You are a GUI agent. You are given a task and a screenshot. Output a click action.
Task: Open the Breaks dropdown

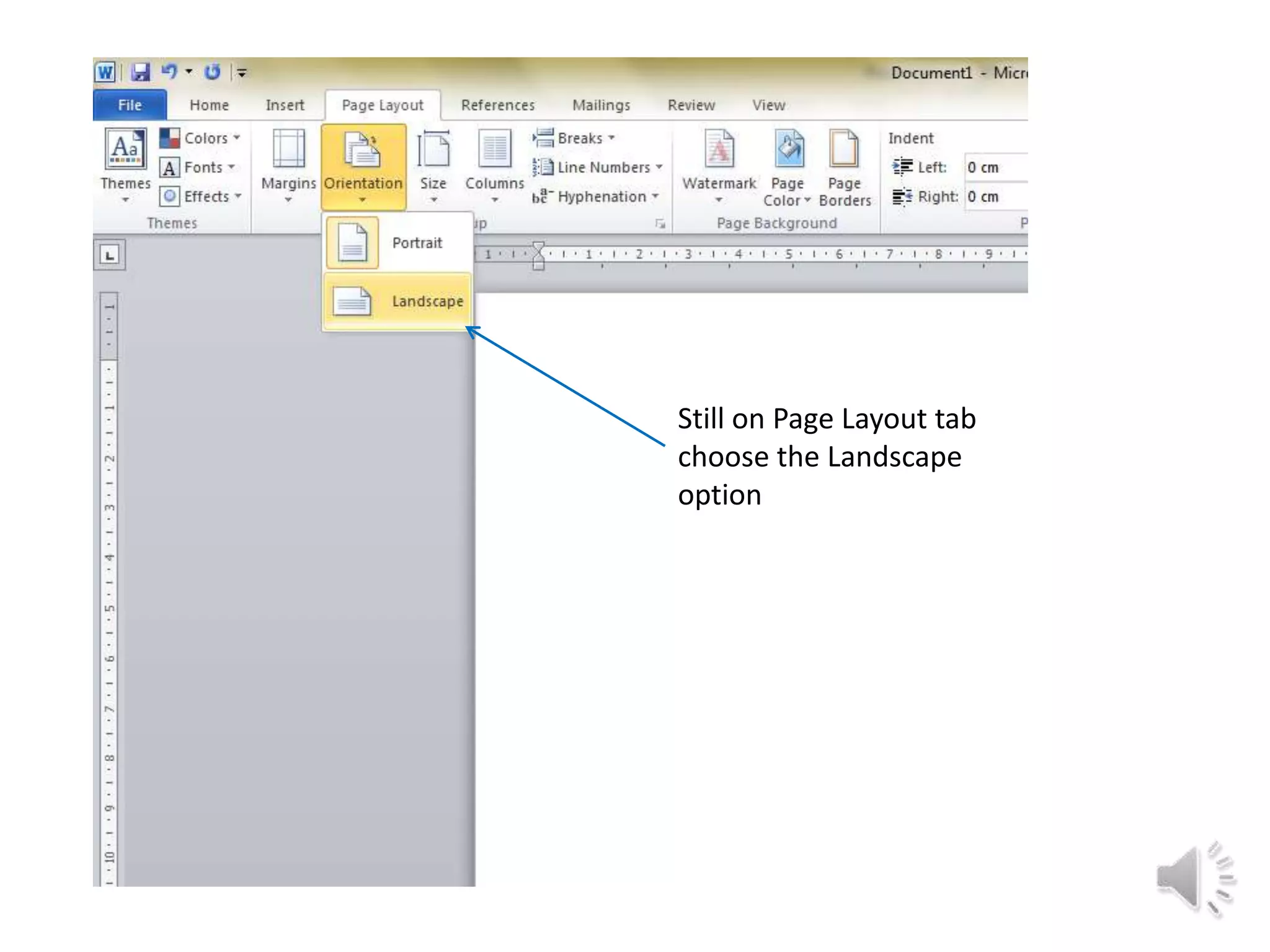pos(574,138)
